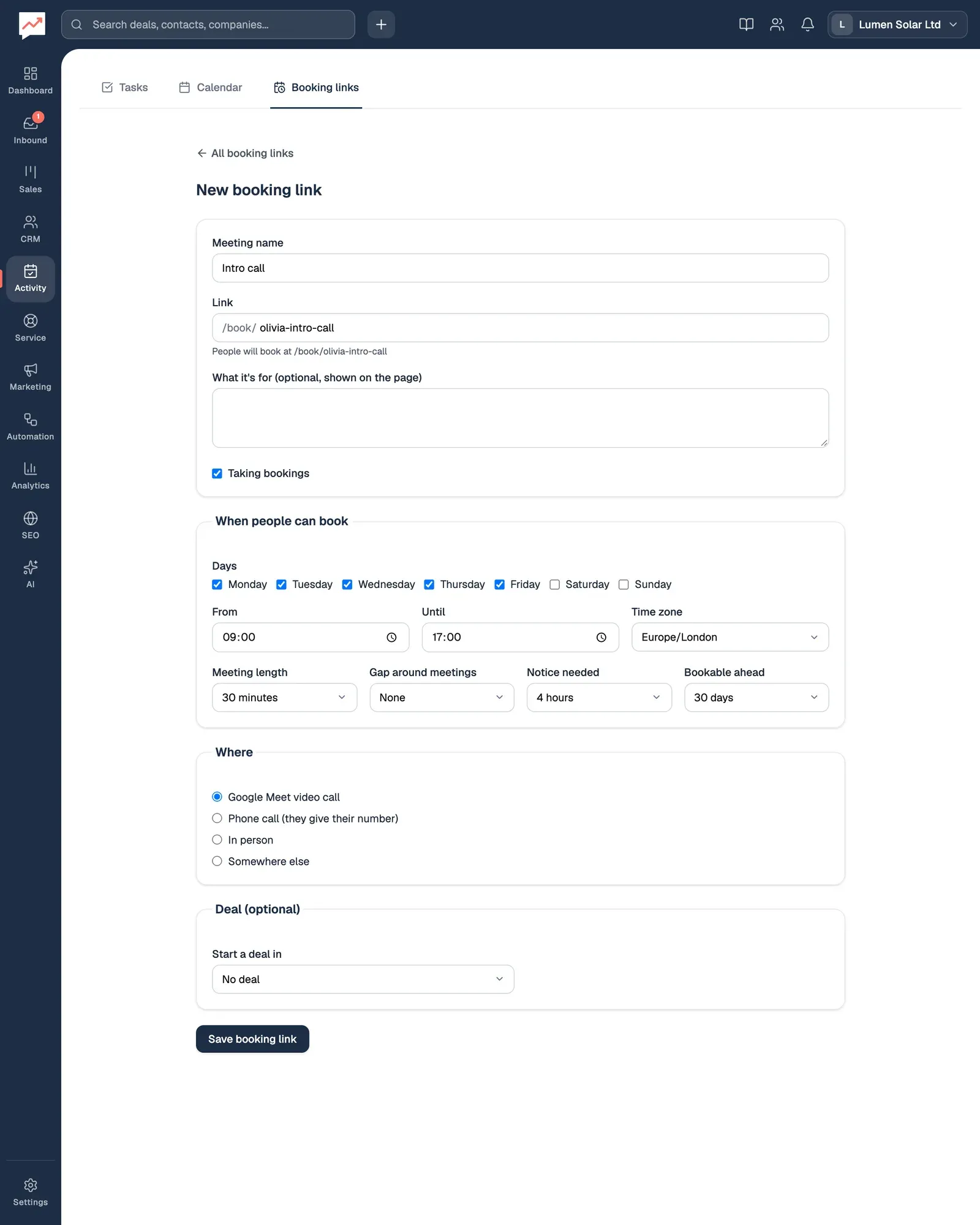Uncheck the Friday checkbox
Screen dimensions: 980x1225
pyautogui.click(x=499, y=584)
